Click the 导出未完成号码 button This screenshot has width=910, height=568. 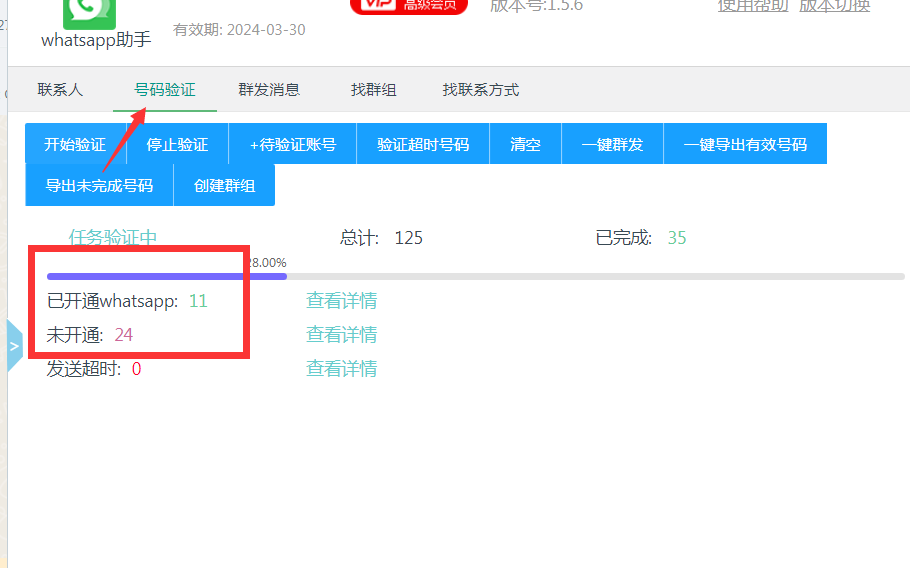(x=99, y=185)
